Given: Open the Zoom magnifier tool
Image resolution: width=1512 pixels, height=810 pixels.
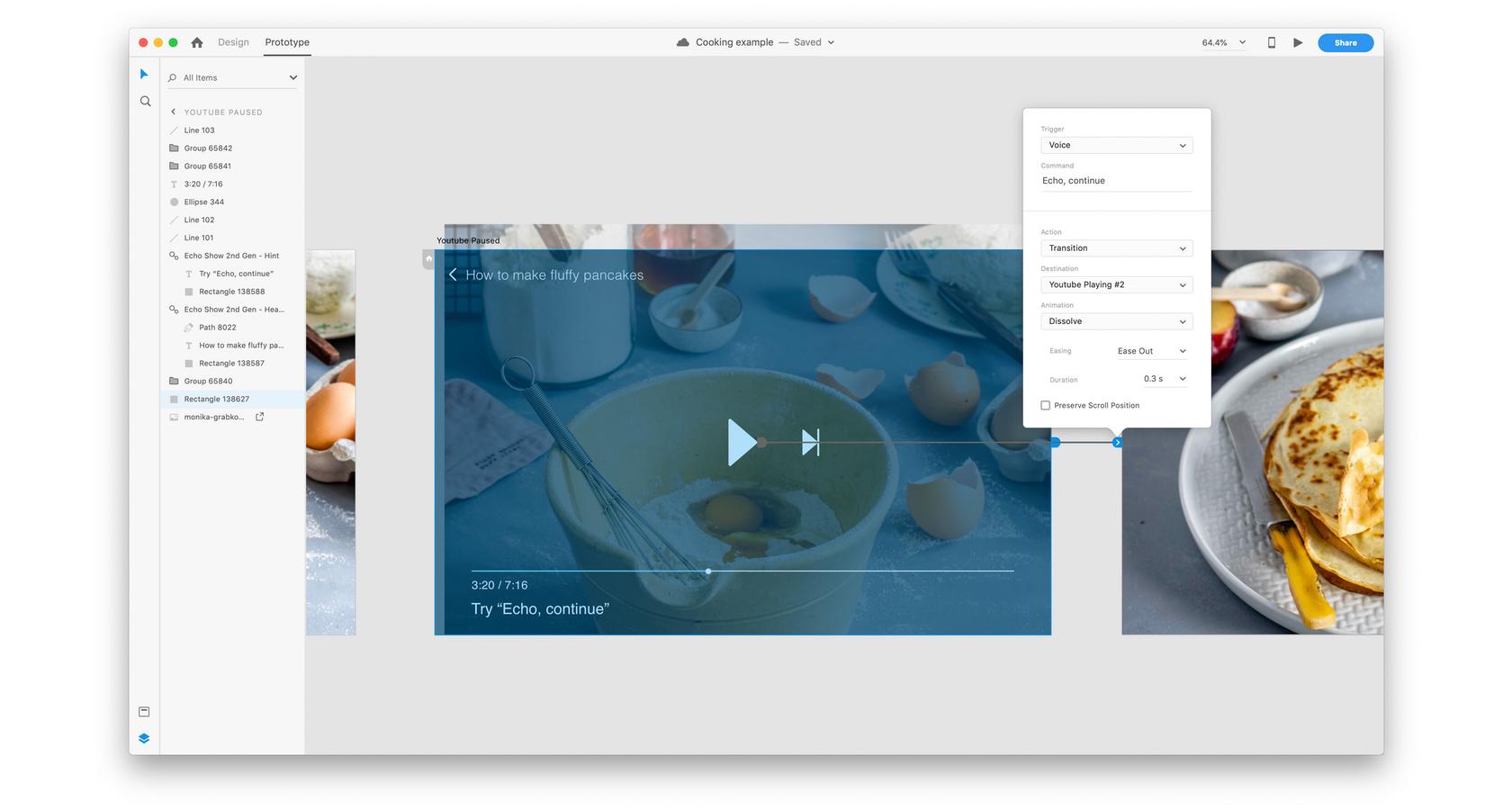Looking at the screenshot, I should coord(145,102).
